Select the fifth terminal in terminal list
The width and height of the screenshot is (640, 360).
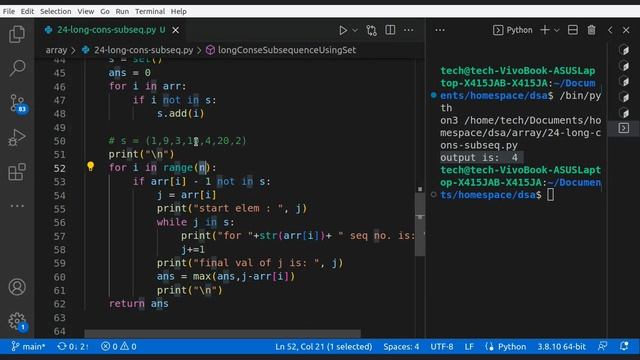coord(624,112)
